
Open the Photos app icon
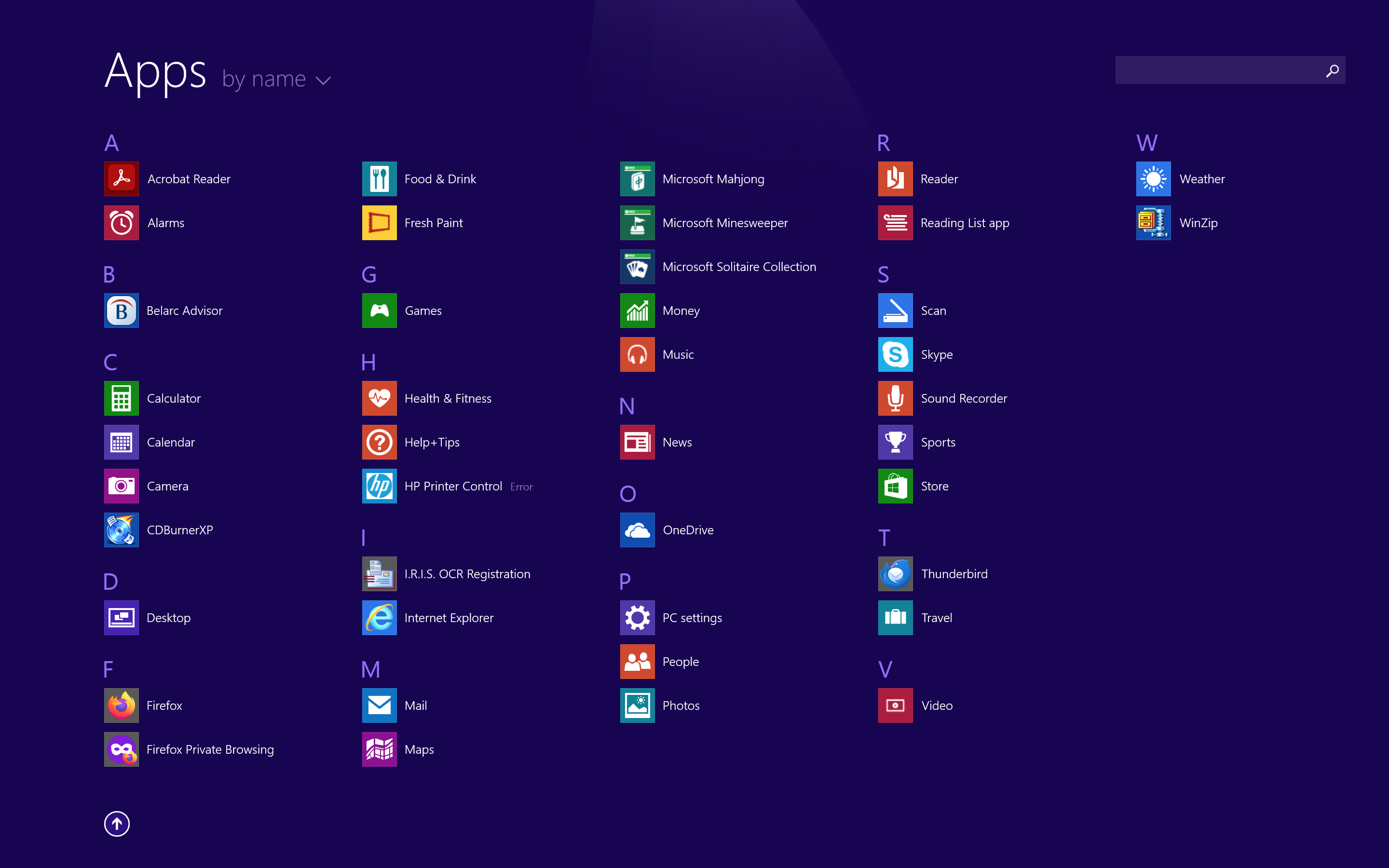637,705
